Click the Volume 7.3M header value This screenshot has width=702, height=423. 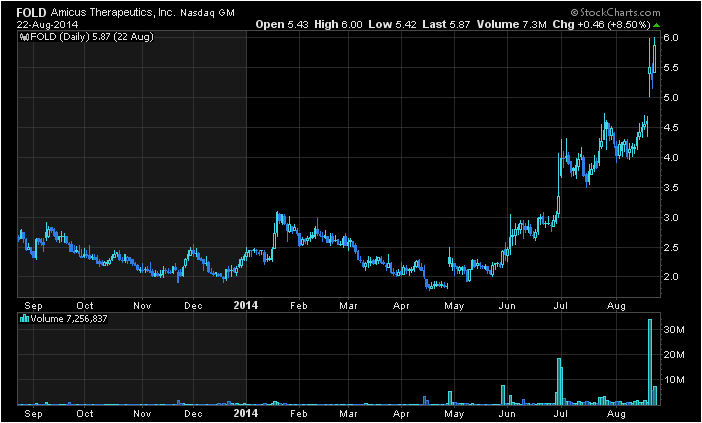point(512,25)
